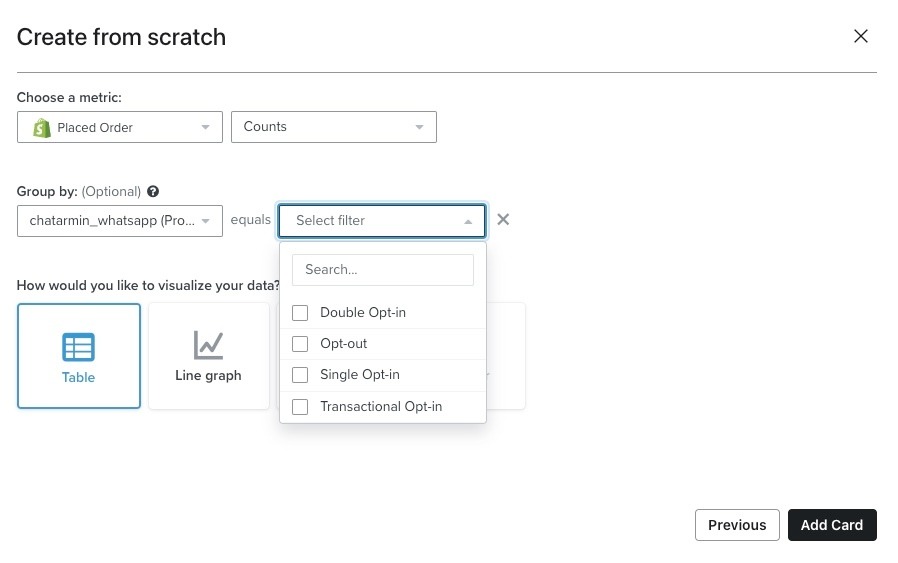Check the Double Opt-in checkbox
The height and width of the screenshot is (563, 898).
pos(300,313)
